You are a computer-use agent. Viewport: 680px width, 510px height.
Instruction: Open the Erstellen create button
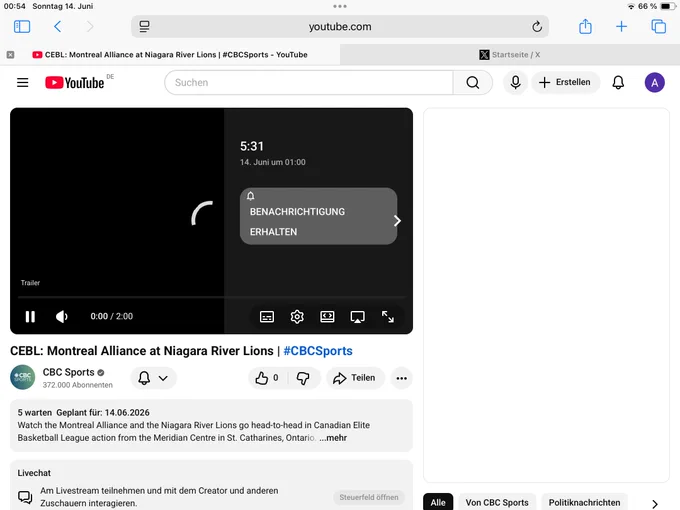(565, 82)
